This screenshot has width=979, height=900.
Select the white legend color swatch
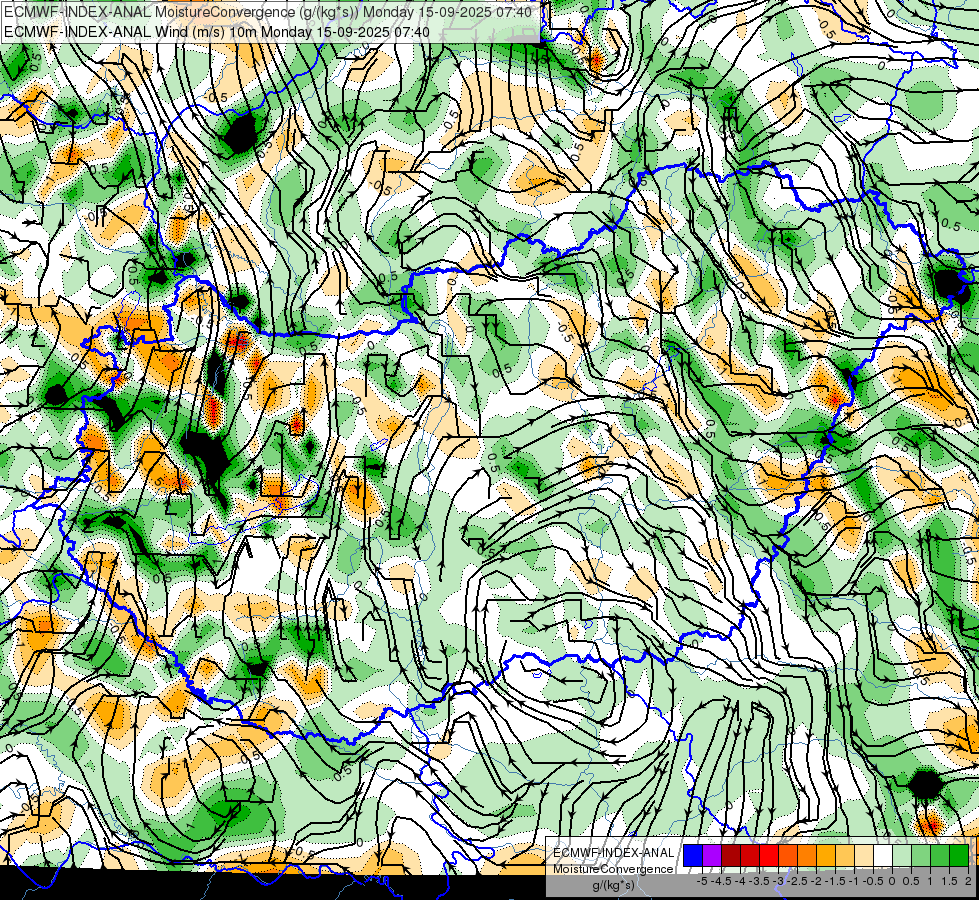click(883, 856)
